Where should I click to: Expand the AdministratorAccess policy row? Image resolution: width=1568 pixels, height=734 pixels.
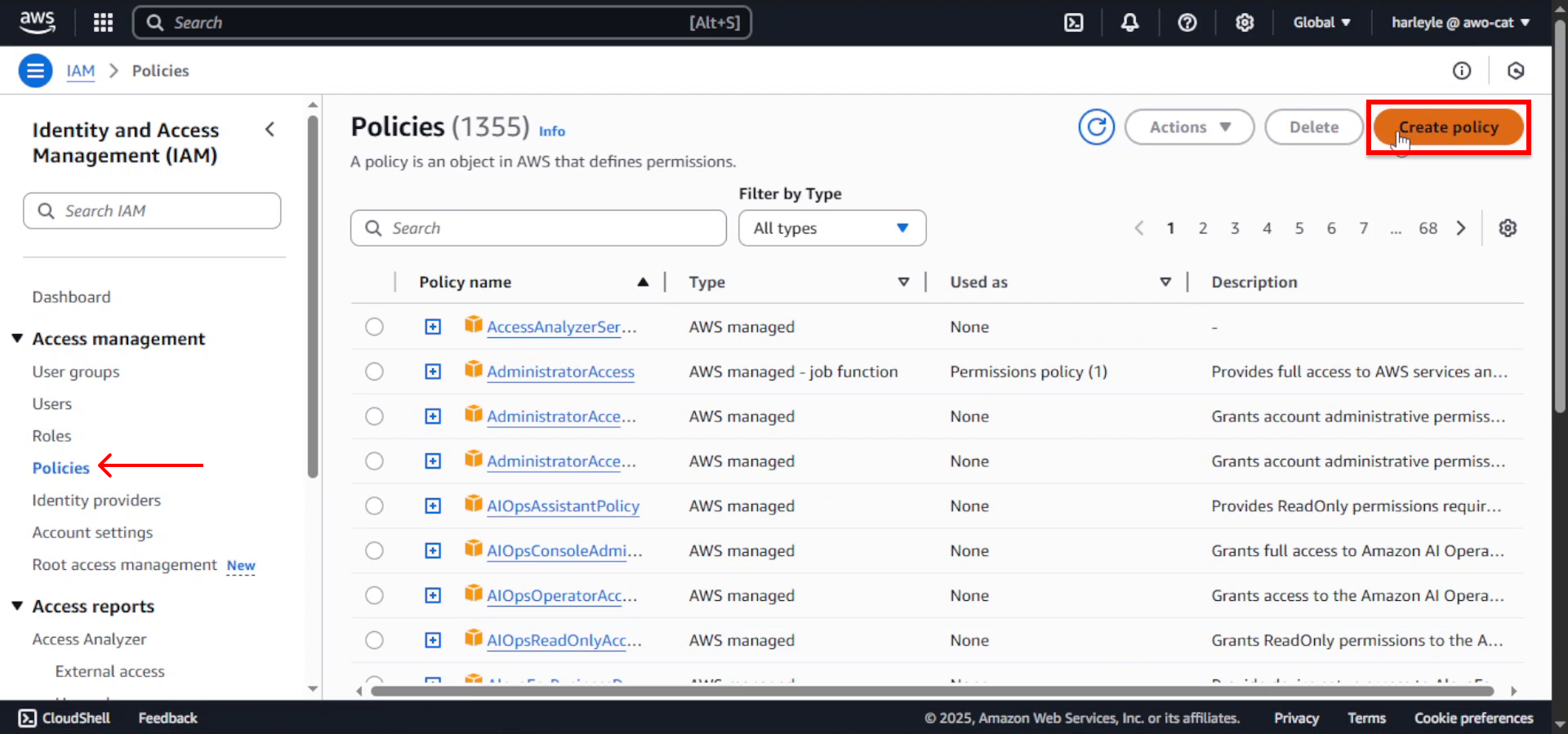click(433, 371)
